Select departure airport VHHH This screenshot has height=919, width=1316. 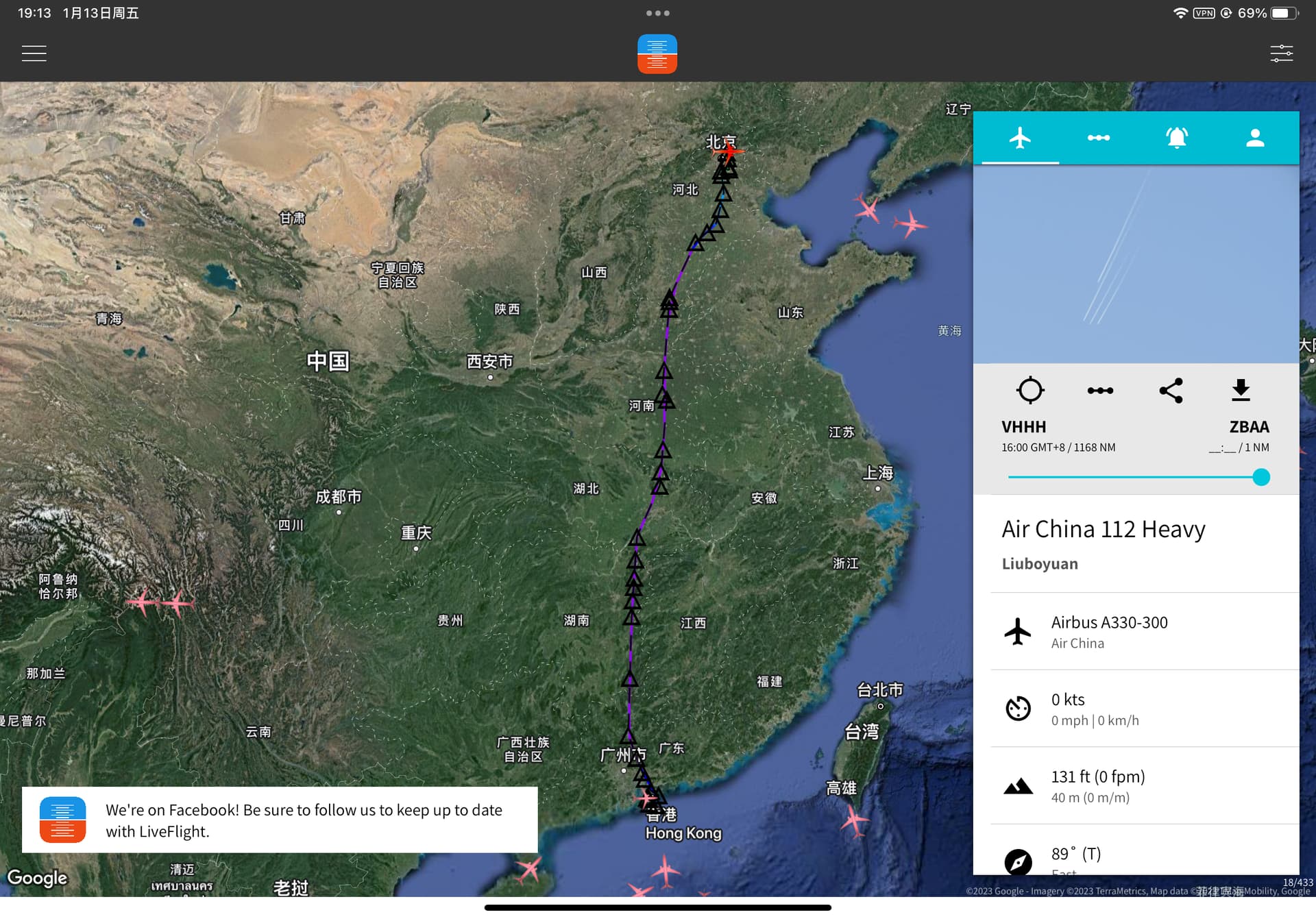click(1023, 426)
